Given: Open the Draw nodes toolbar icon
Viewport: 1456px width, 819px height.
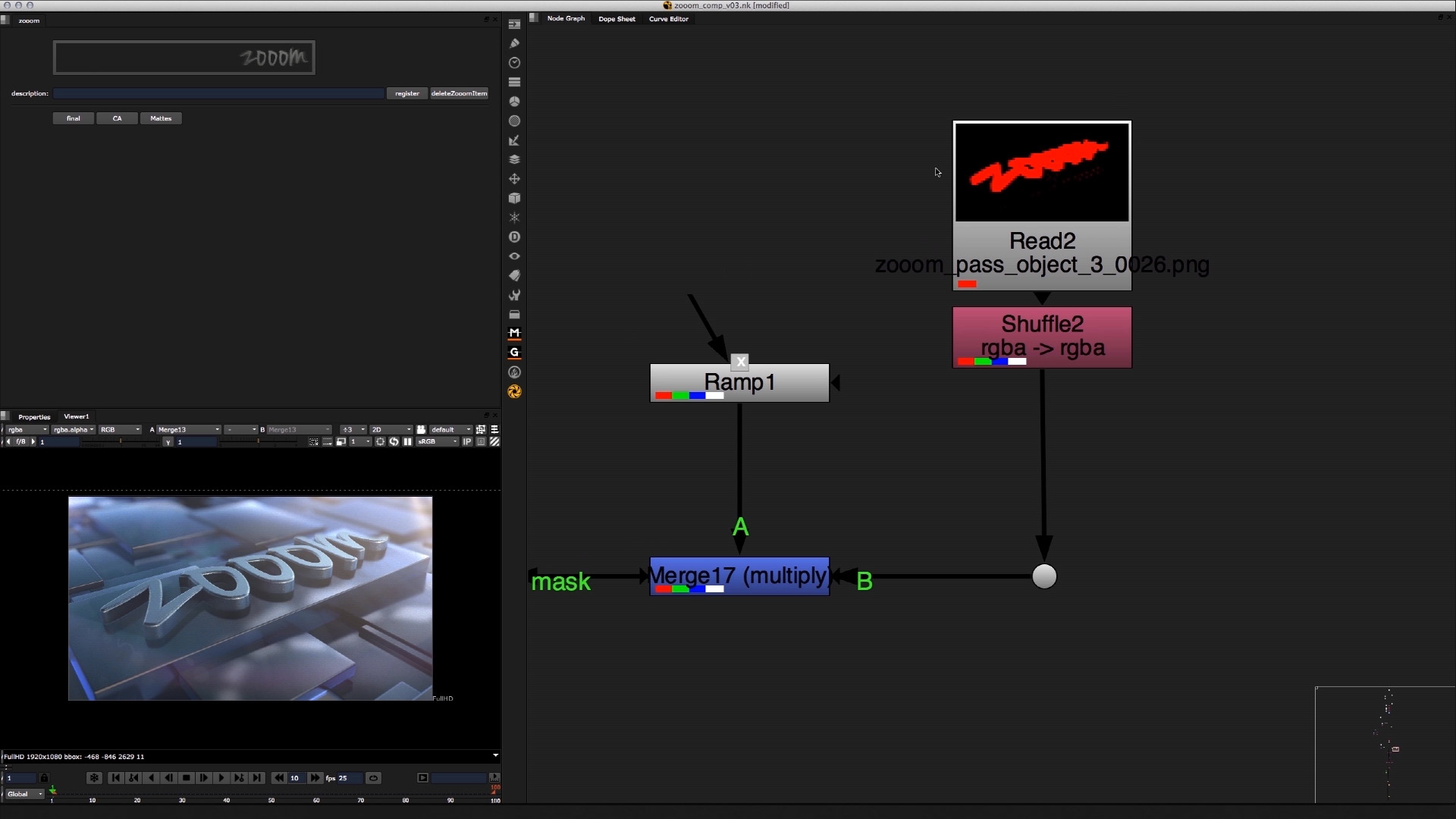Looking at the screenshot, I should (x=514, y=43).
